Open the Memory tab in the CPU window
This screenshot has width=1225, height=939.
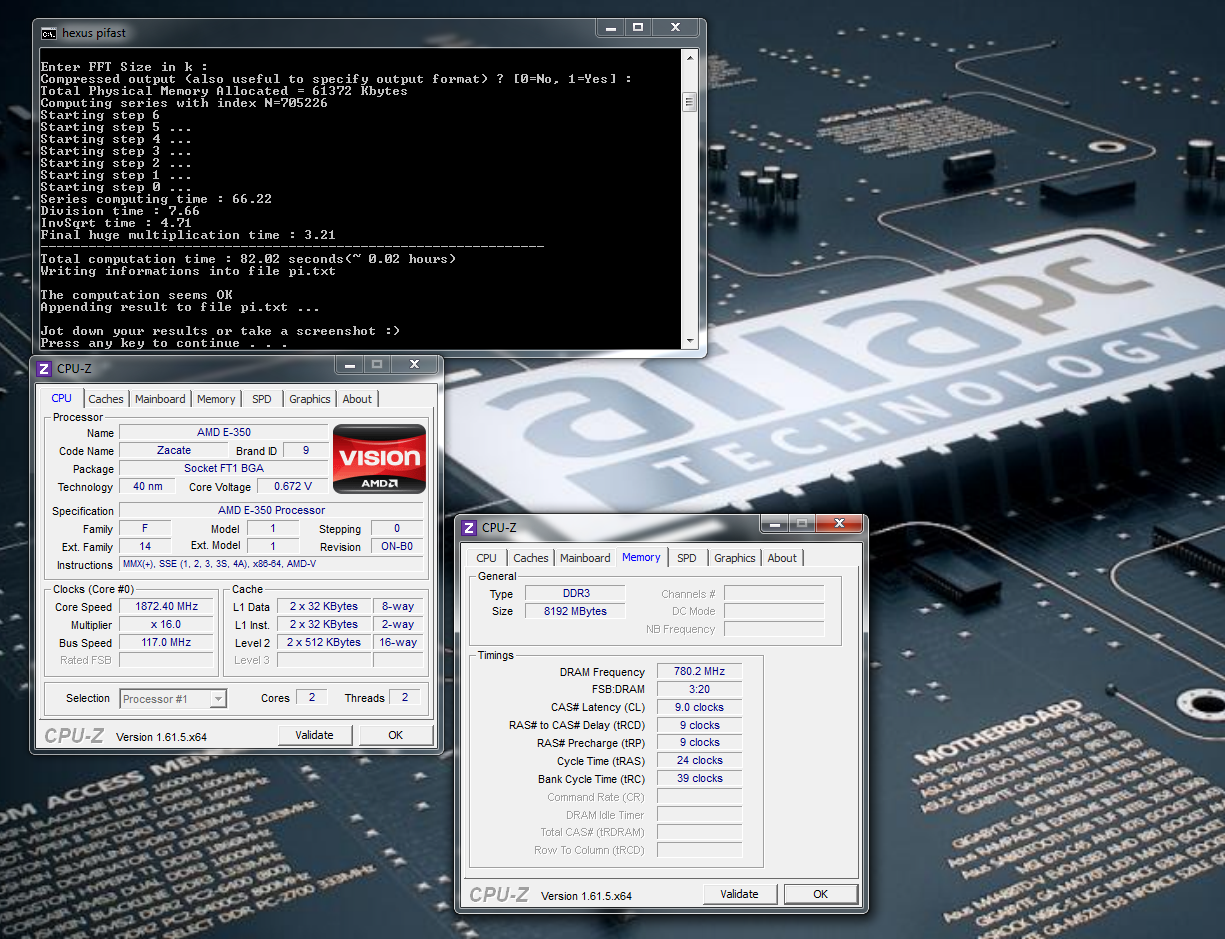coord(216,399)
